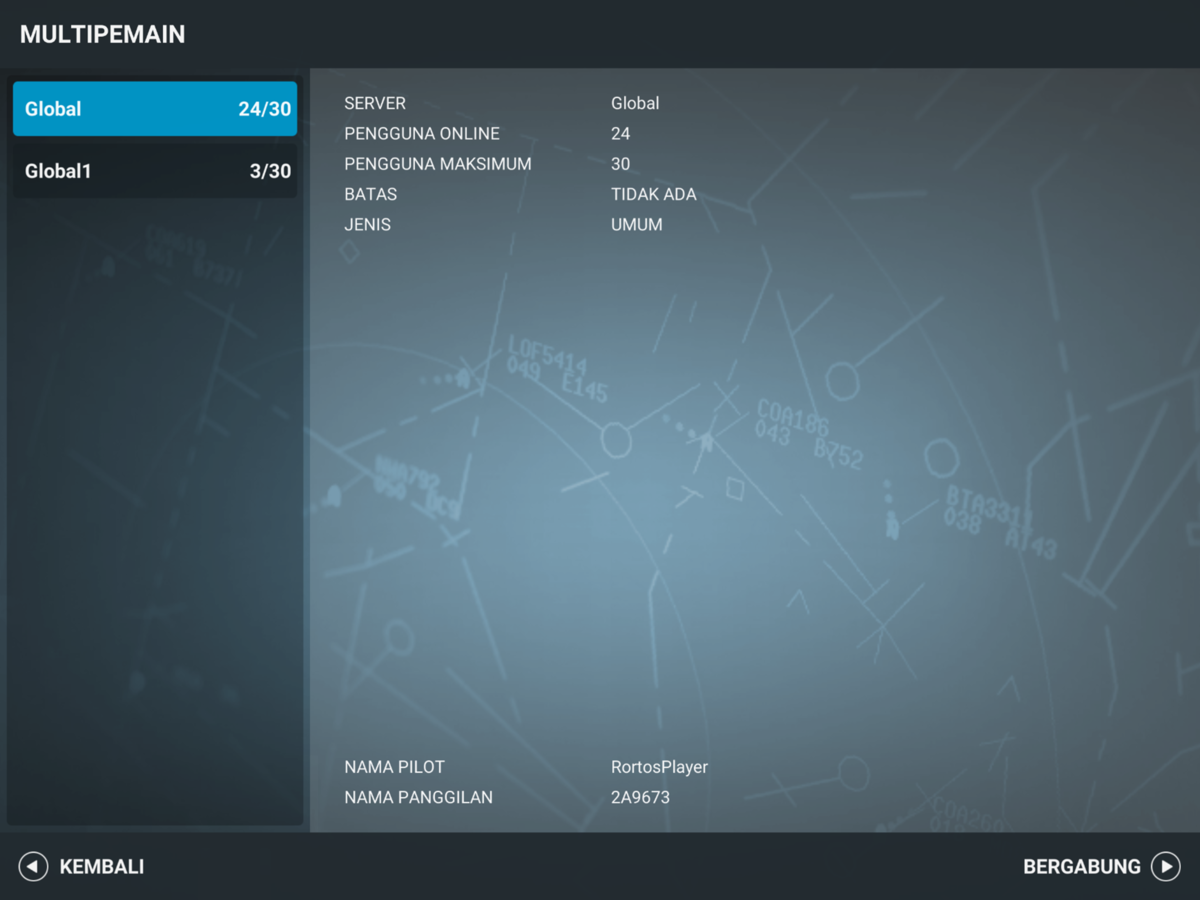Click the circular back arrow icon beside KEMBALI
The width and height of the screenshot is (1200, 900).
(x=33, y=866)
